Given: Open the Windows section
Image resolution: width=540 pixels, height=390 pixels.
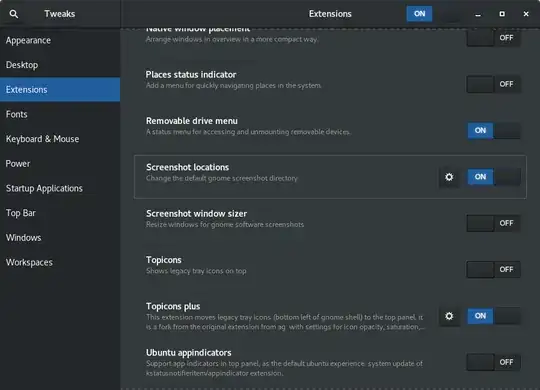Looking at the screenshot, I should click(x=60, y=238).
